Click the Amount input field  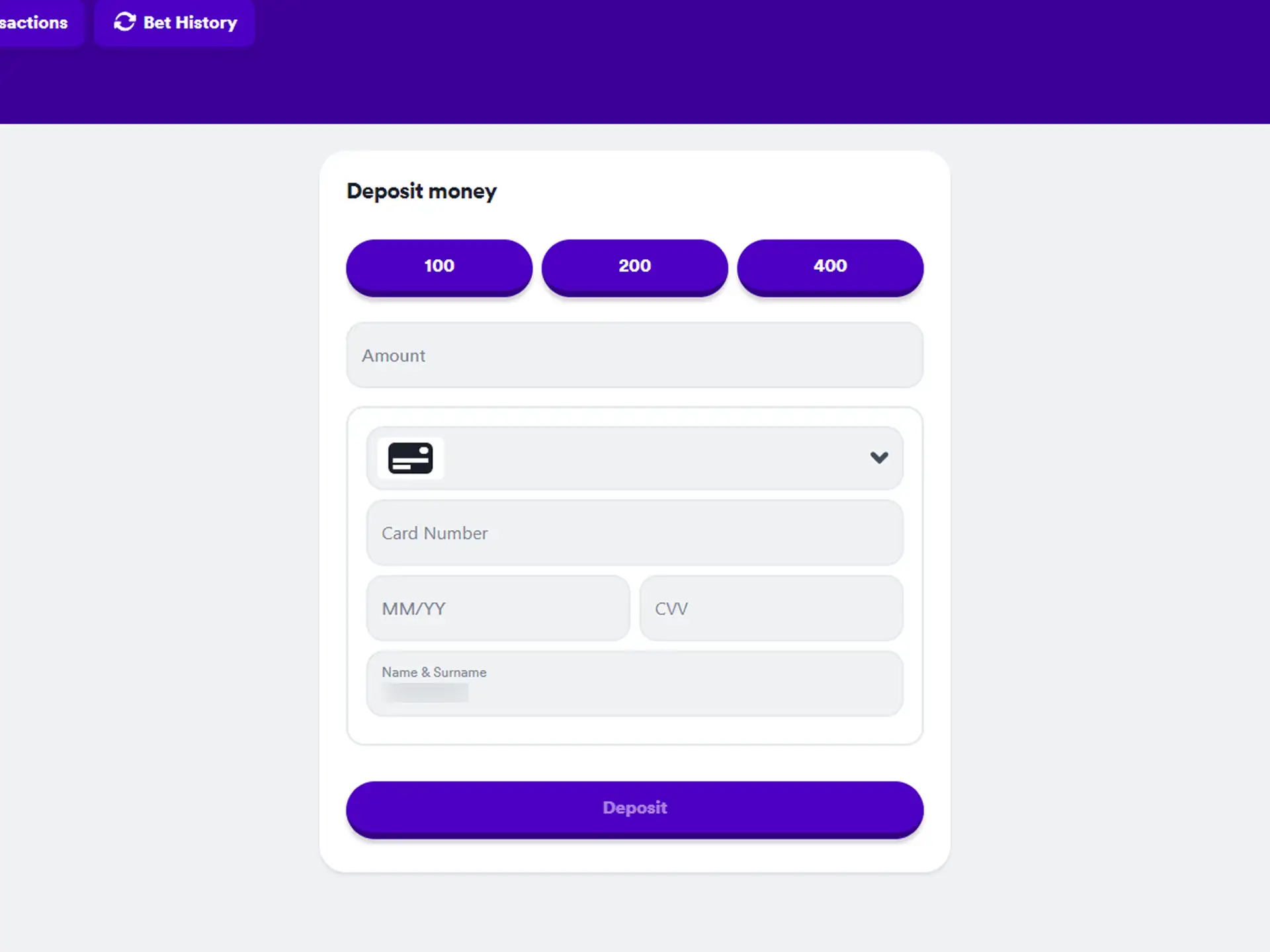pos(634,355)
